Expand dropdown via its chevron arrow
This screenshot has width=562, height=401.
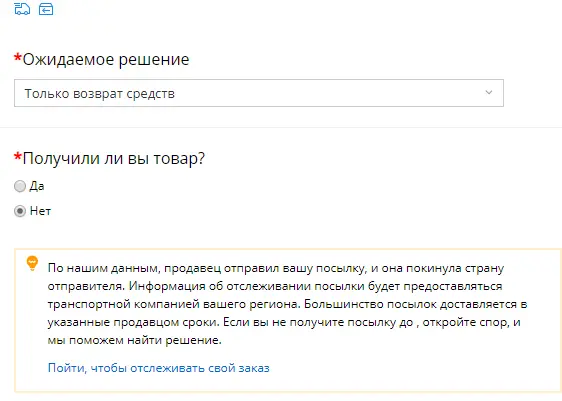[x=489, y=93]
